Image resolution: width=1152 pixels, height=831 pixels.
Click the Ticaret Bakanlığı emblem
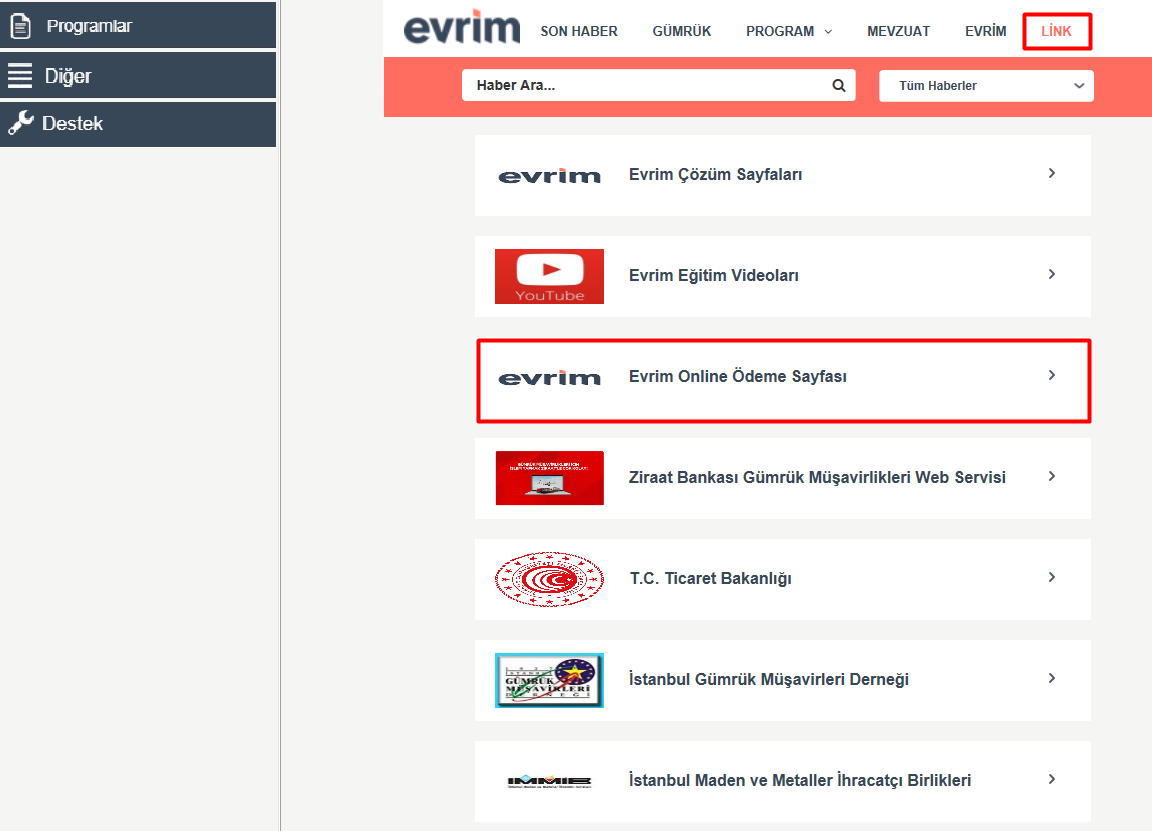550,579
